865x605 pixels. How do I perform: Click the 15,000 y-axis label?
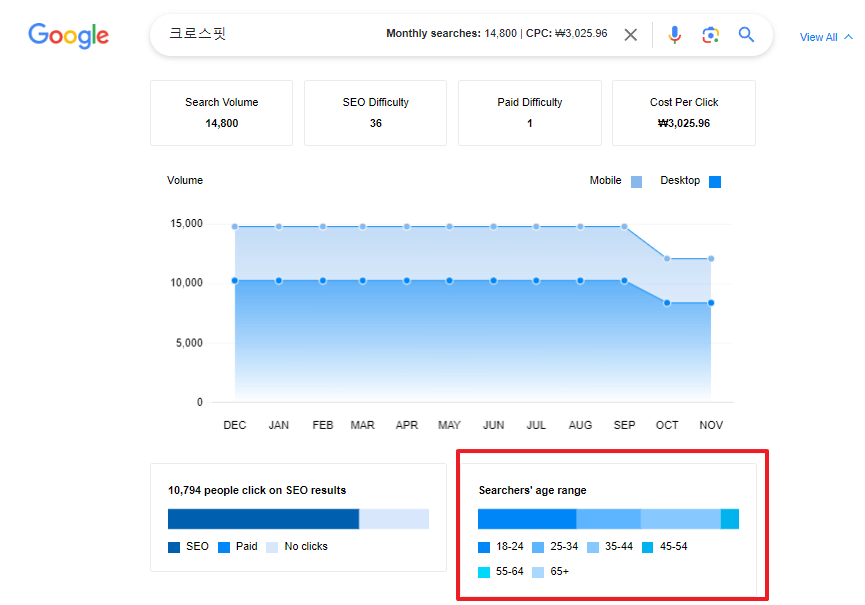click(186, 223)
